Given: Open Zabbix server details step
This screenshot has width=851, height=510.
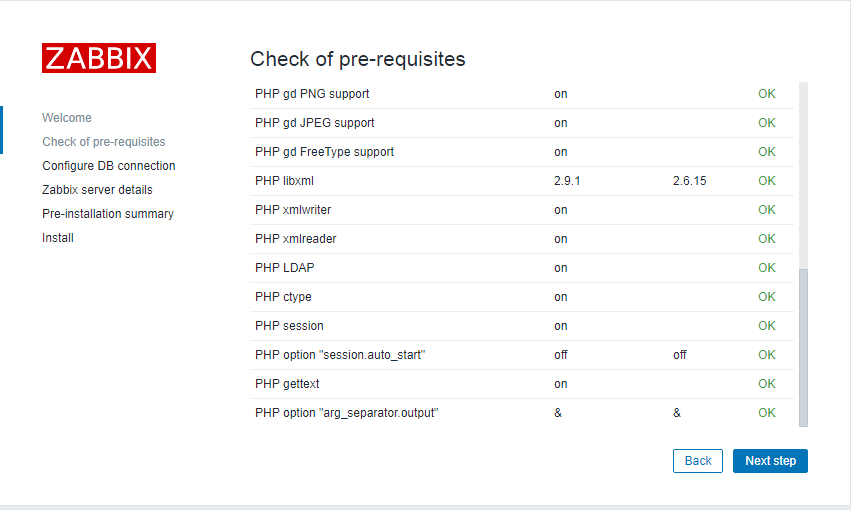Looking at the screenshot, I should click(x=97, y=189).
